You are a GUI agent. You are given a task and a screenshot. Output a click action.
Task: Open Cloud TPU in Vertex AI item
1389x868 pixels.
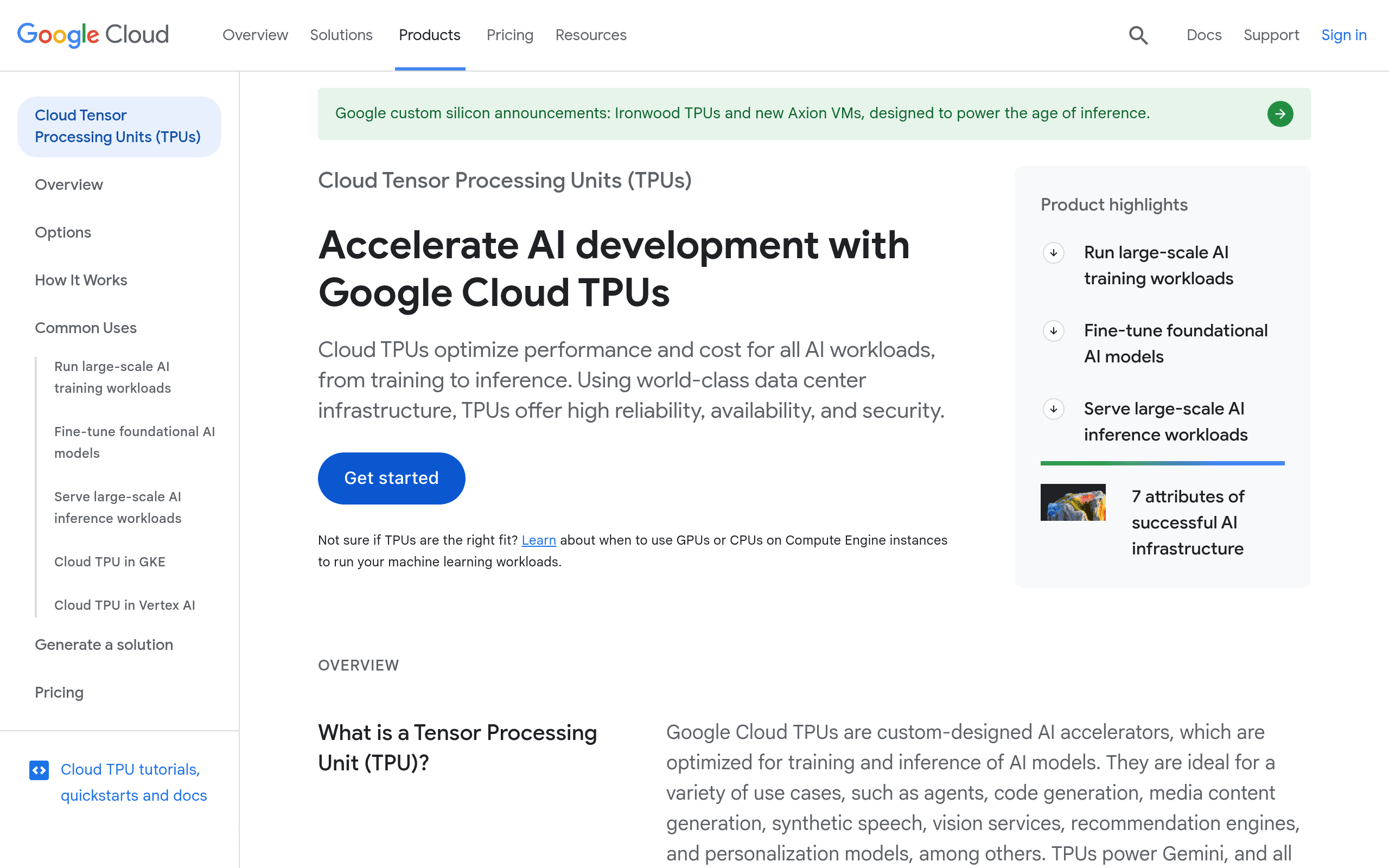click(x=125, y=605)
